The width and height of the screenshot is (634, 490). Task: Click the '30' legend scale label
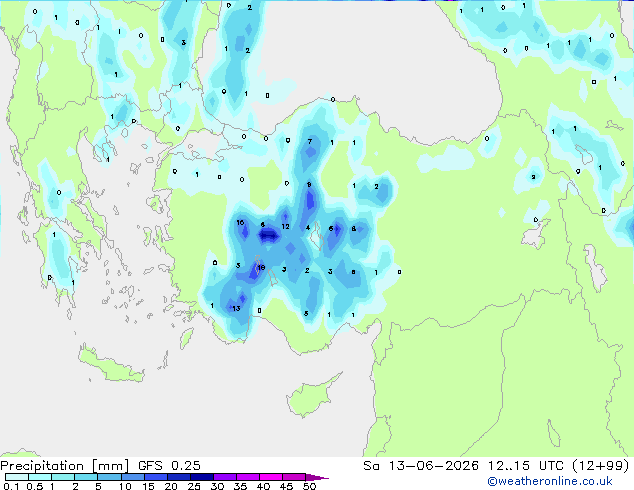[x=217, y=486]
